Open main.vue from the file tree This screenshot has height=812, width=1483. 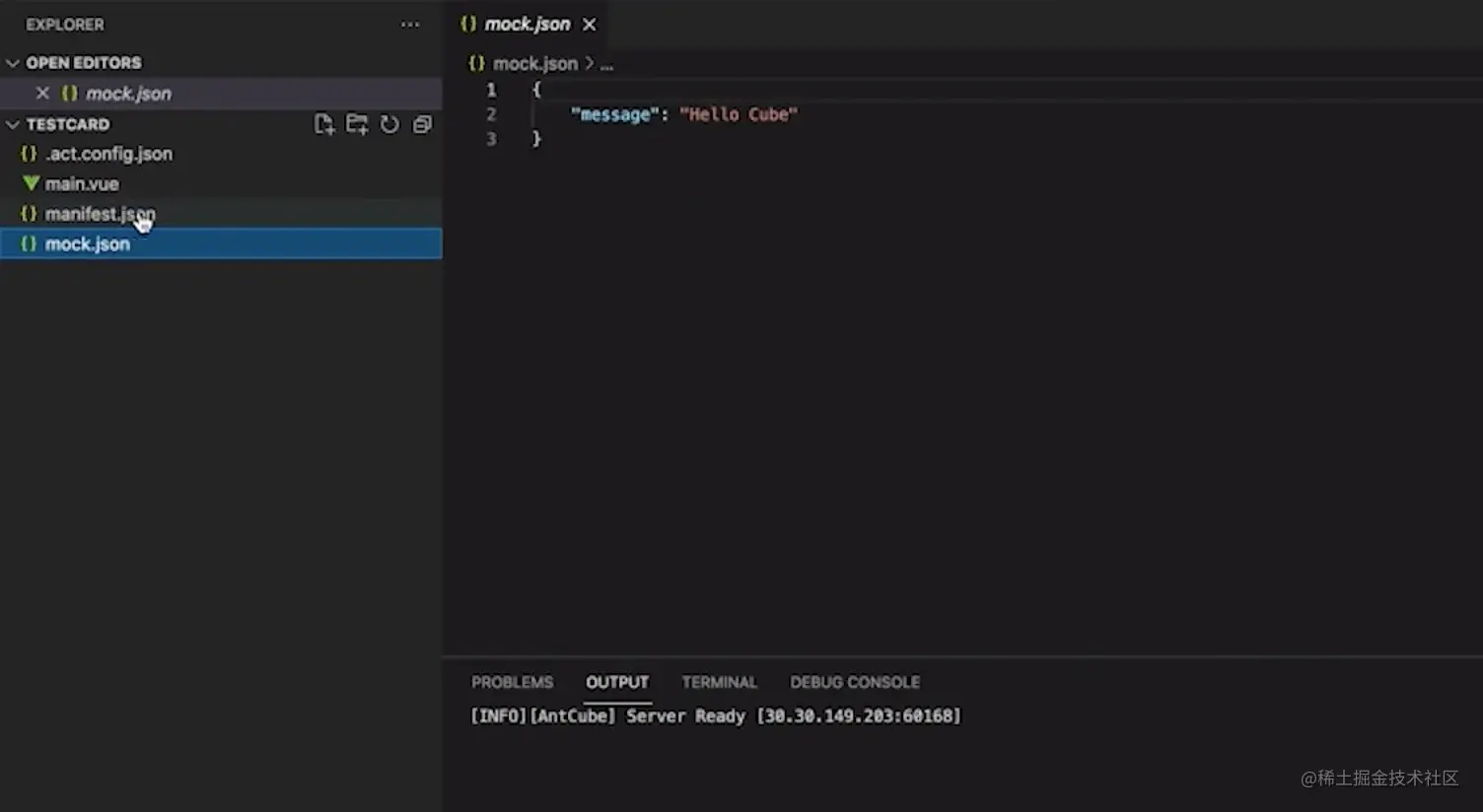(221, 184)
